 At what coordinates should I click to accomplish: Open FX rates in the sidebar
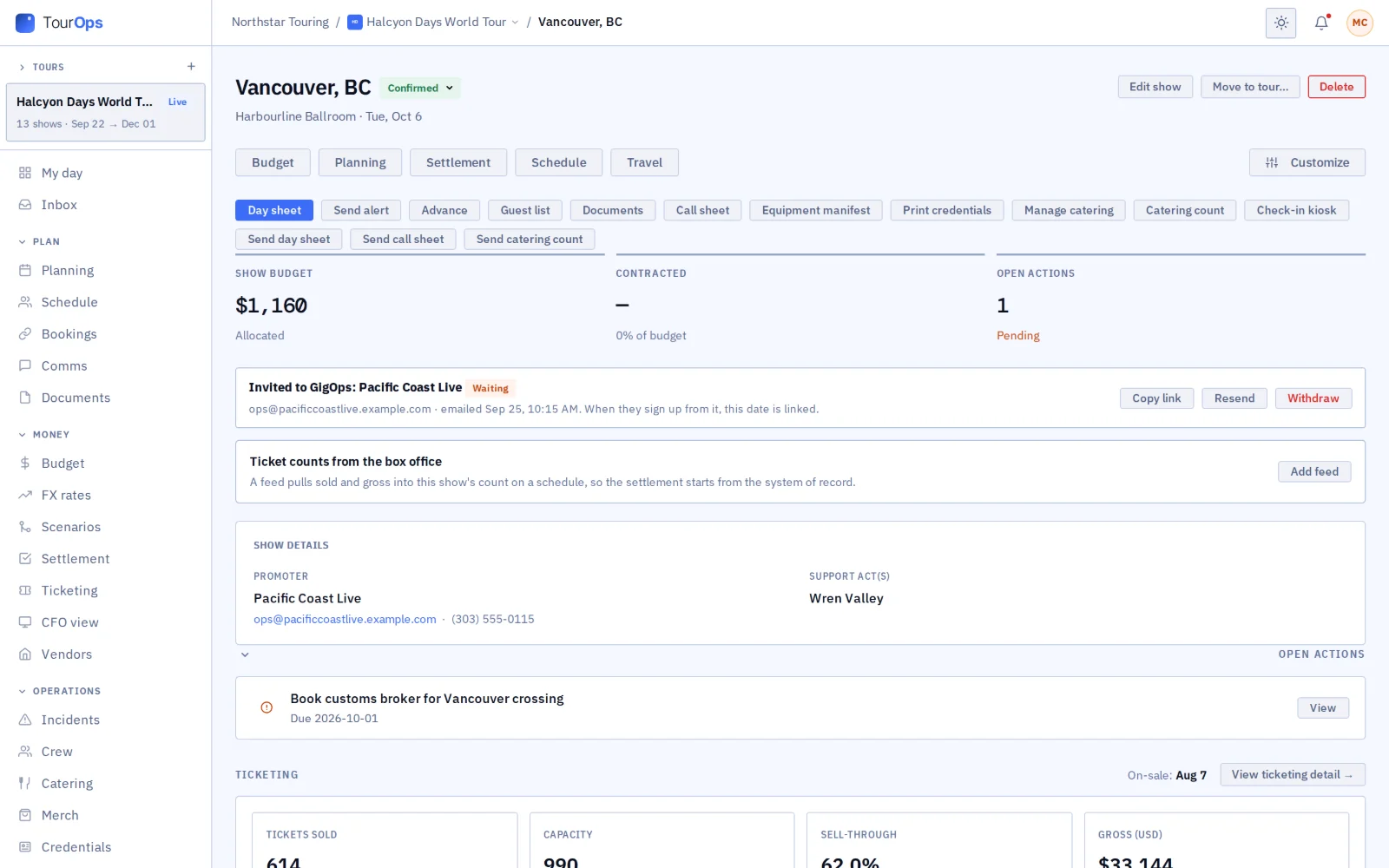pyautogui.click(x=105, y=496)
